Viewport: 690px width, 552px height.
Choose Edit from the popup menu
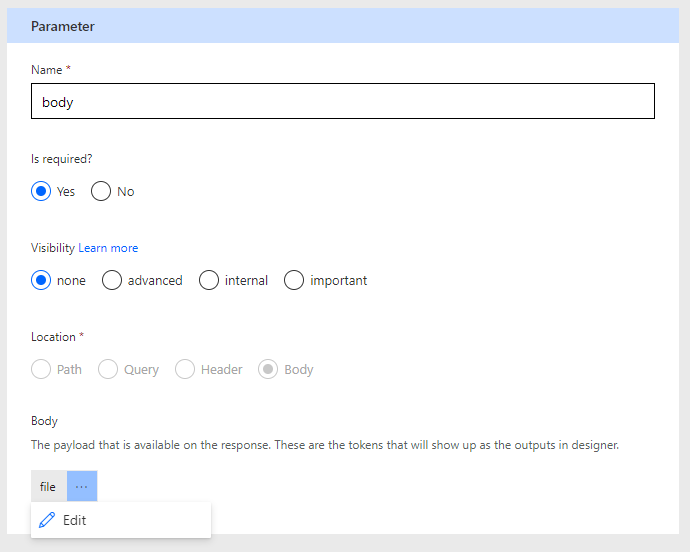click(75, 520)
